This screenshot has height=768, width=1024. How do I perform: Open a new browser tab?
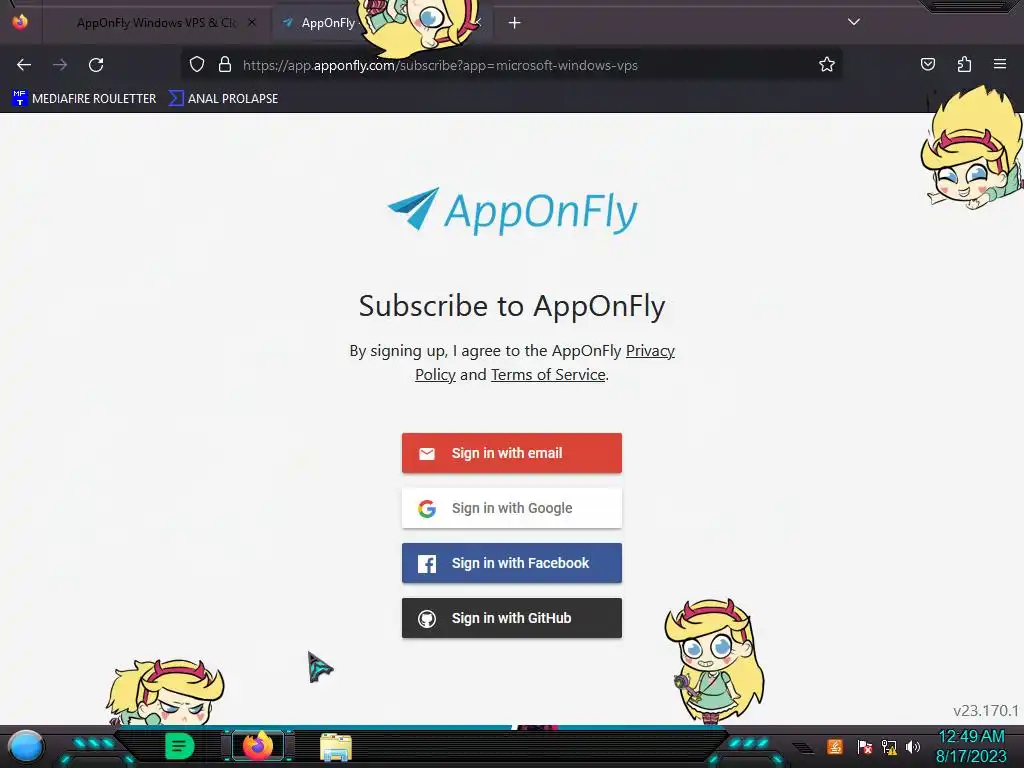pyautogui.click(x=515, y=23)
